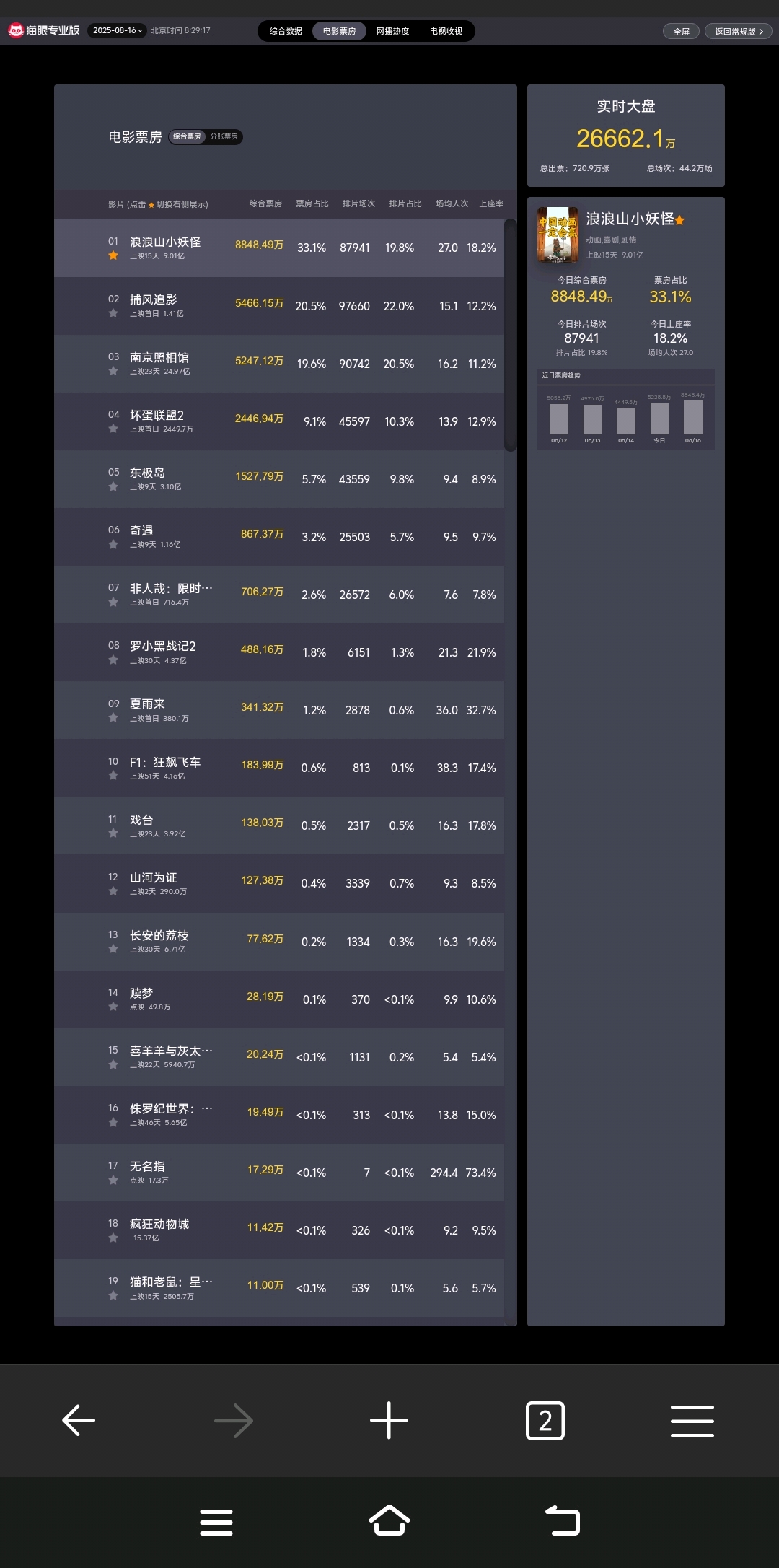Switch to the 电视收视 tab
The height and width of the screenshot is (1568, 779).
[x=446, y=31]
